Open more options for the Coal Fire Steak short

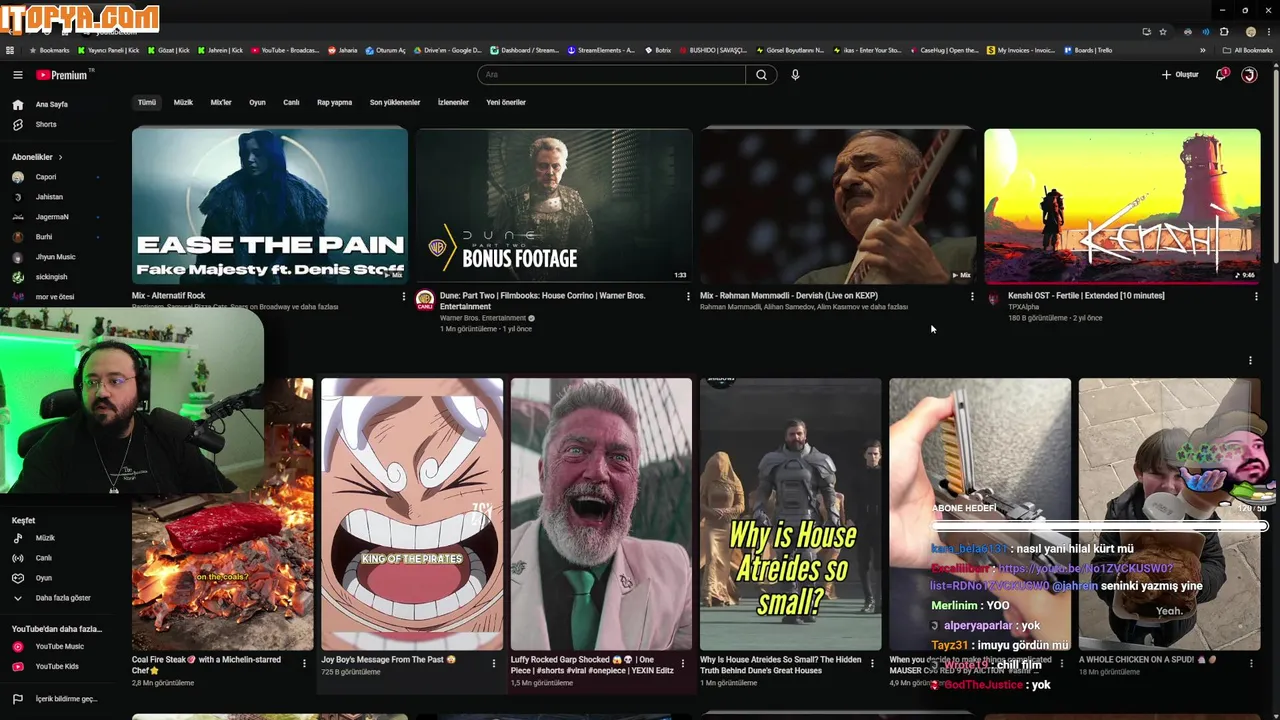(x=304, y=663)
